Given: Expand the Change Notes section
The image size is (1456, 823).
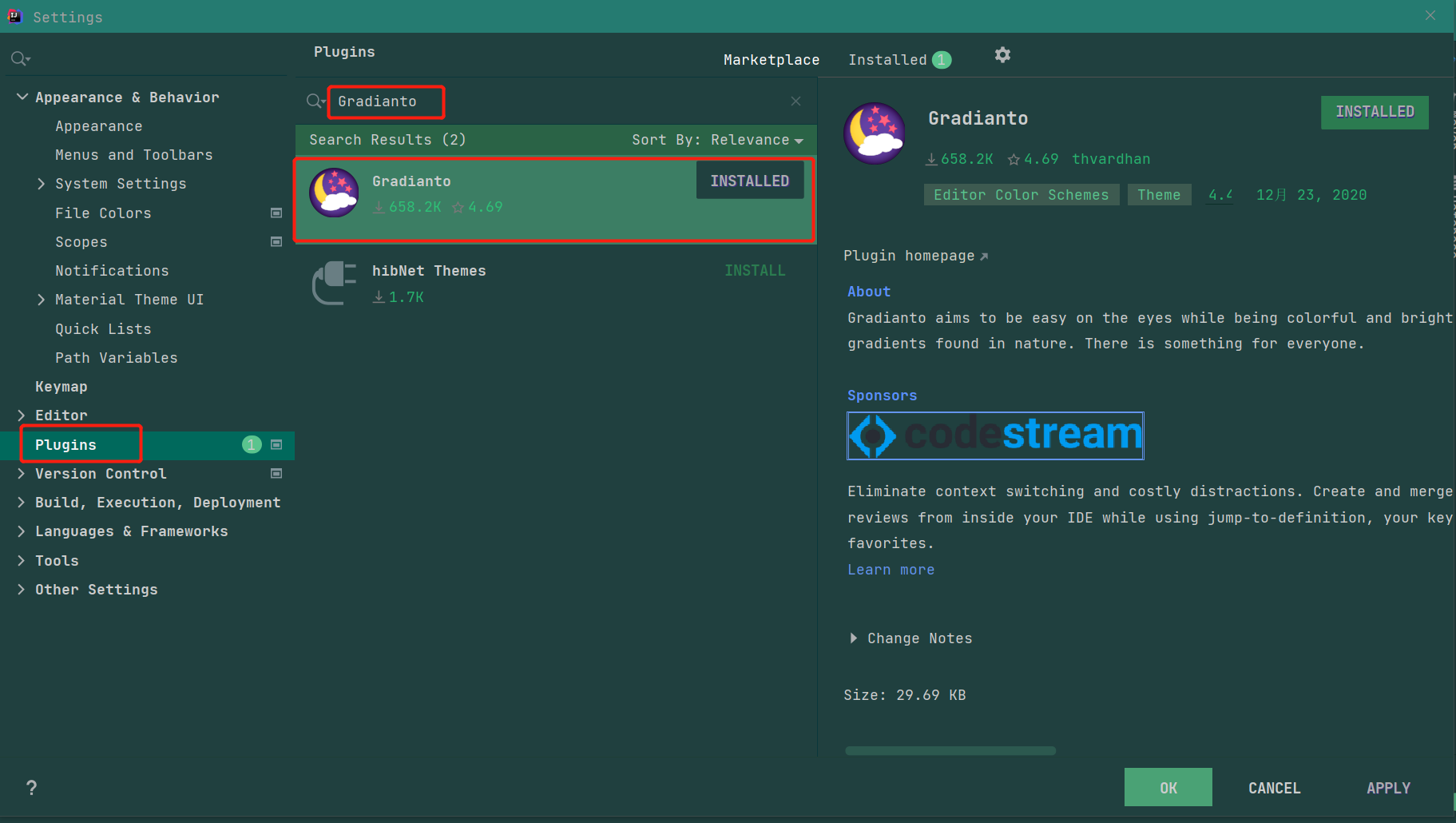Looking at the screenshot, I should 854,638.
